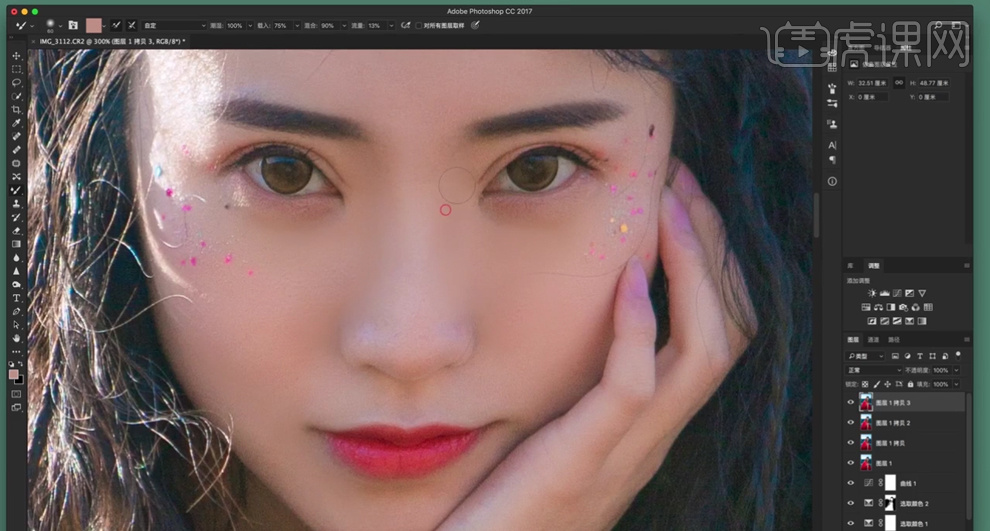This screenshot has height=531, width=990.
Task: Select the Sharpen tool
Action: 16,271
